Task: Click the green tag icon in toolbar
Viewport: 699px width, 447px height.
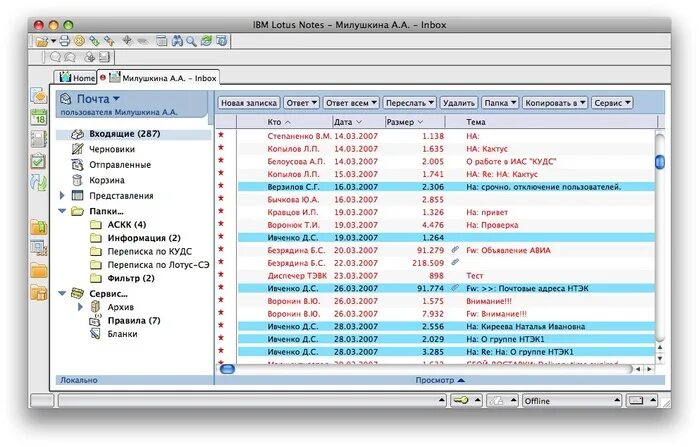Action: 95,41
